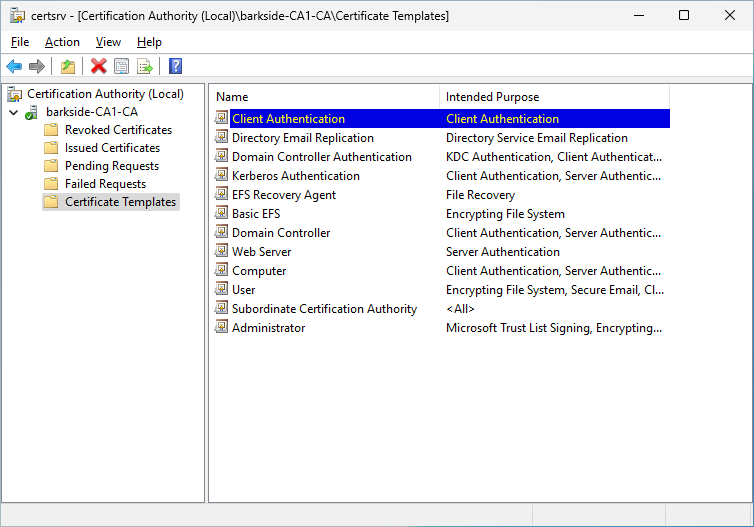
Task: Select the Web Server template icon
Action: [x=222, y=252]
